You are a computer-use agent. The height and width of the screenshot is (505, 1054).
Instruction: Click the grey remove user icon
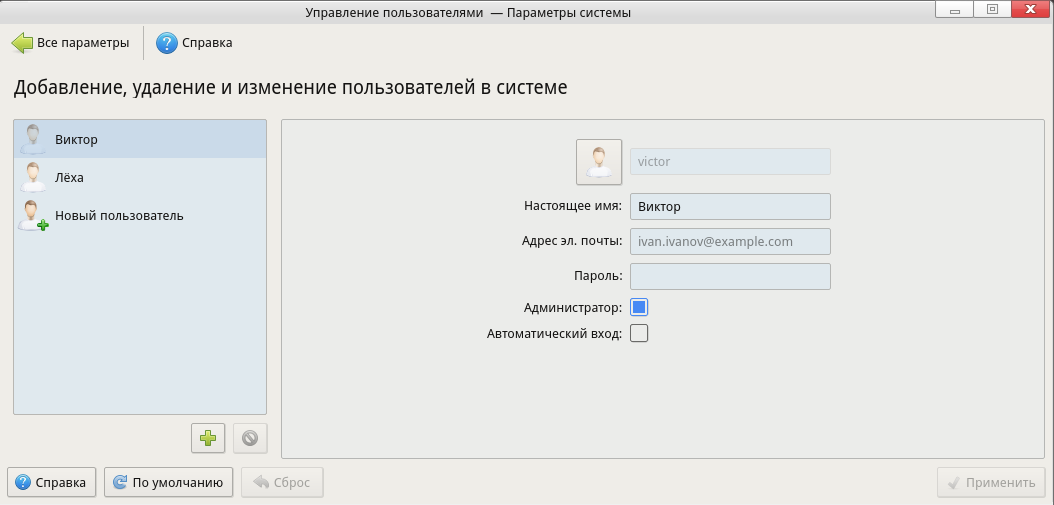250,437
